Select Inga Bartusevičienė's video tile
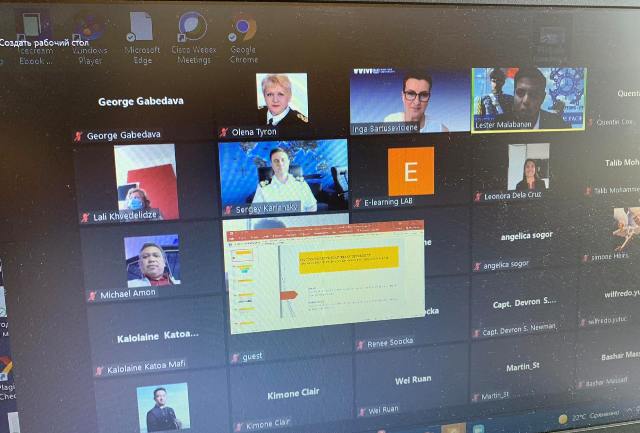Viewport: 640px width, 433px height. point(408,100)
